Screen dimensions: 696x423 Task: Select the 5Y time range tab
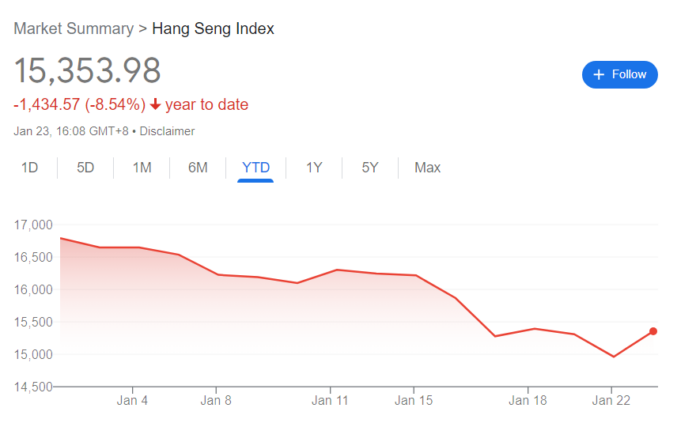pos(370,168)
